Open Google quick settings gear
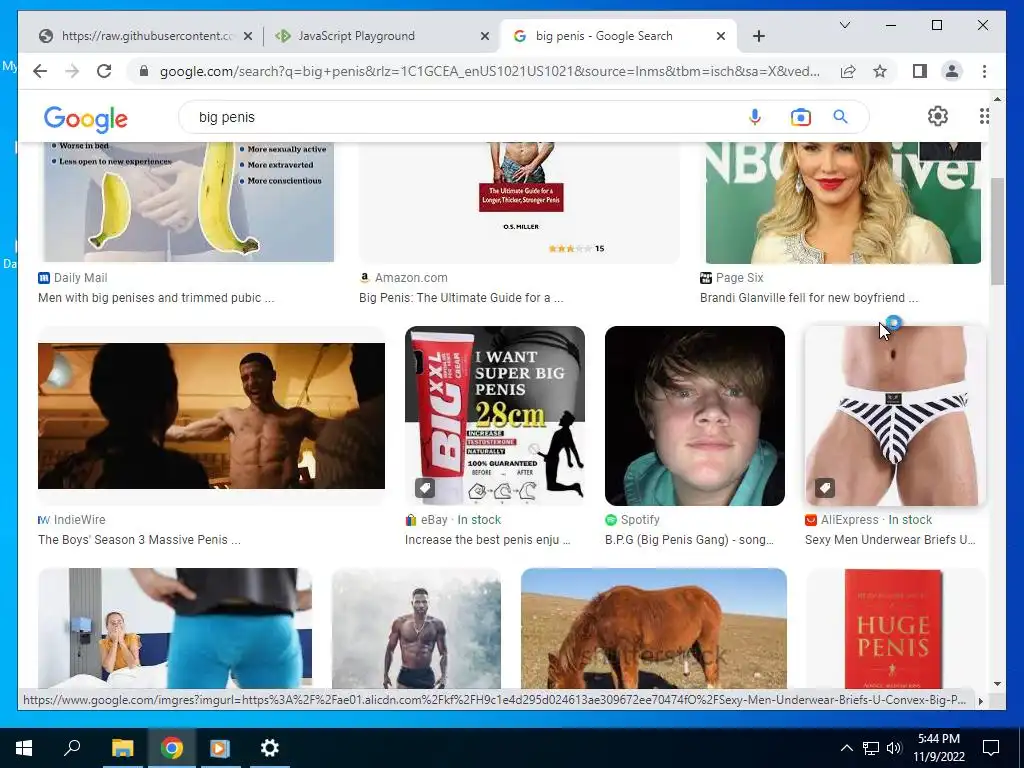 point(938,116)
